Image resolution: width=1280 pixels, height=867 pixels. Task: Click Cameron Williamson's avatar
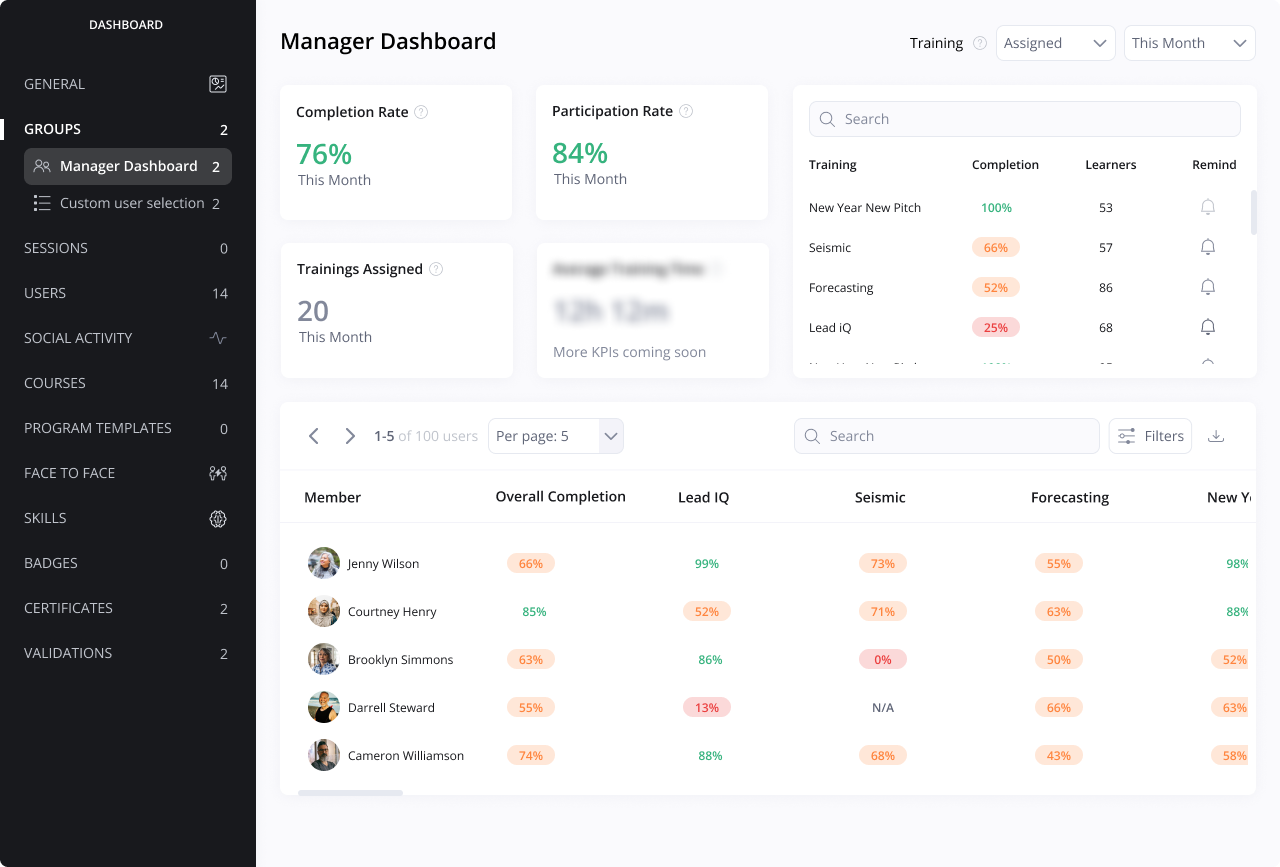coord(324,755)
